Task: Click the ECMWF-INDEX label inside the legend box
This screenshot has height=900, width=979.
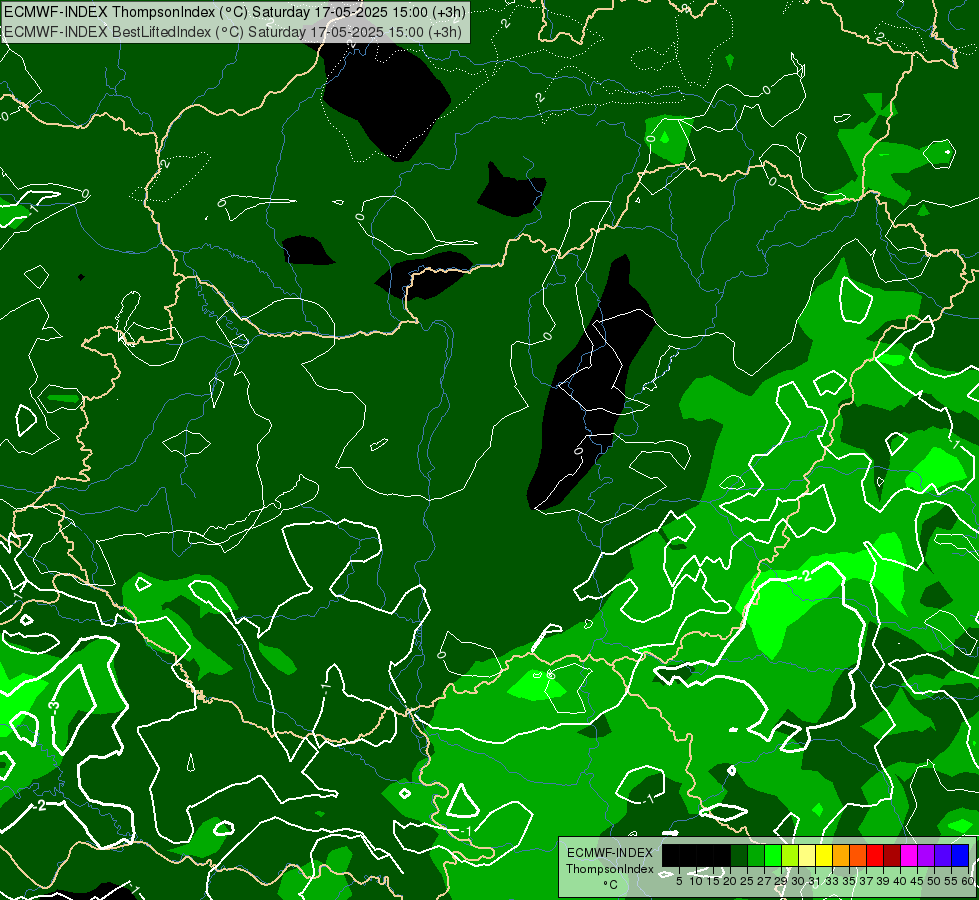Action: click(610, 853)
